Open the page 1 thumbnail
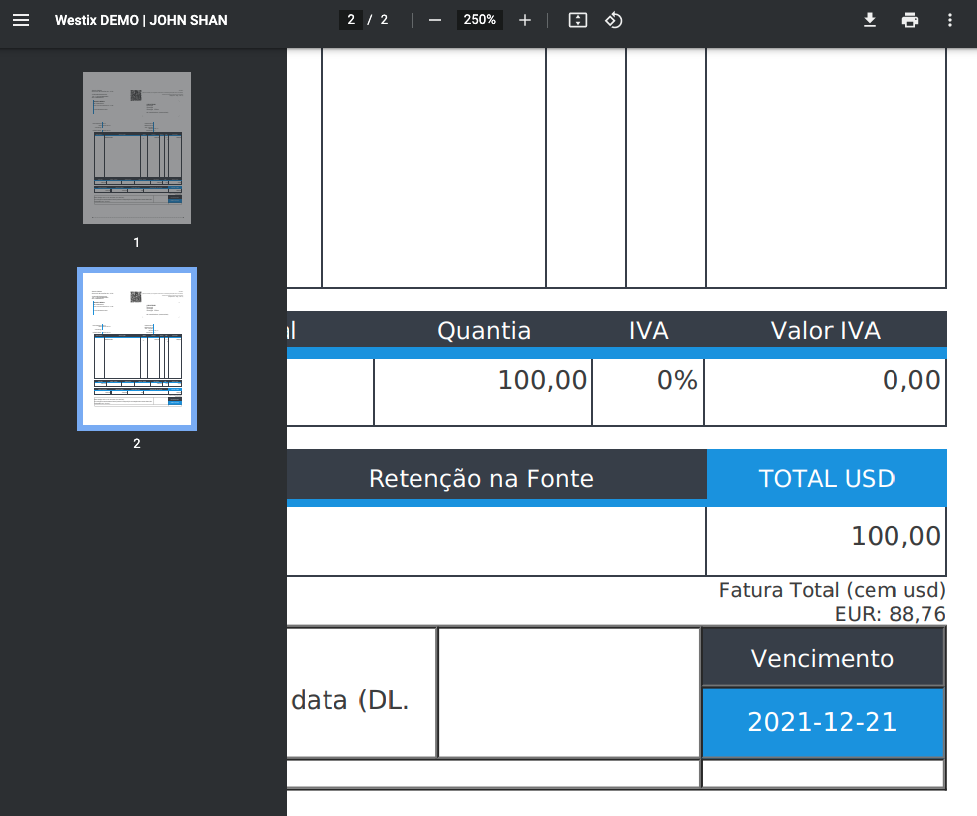 (137, 148)
